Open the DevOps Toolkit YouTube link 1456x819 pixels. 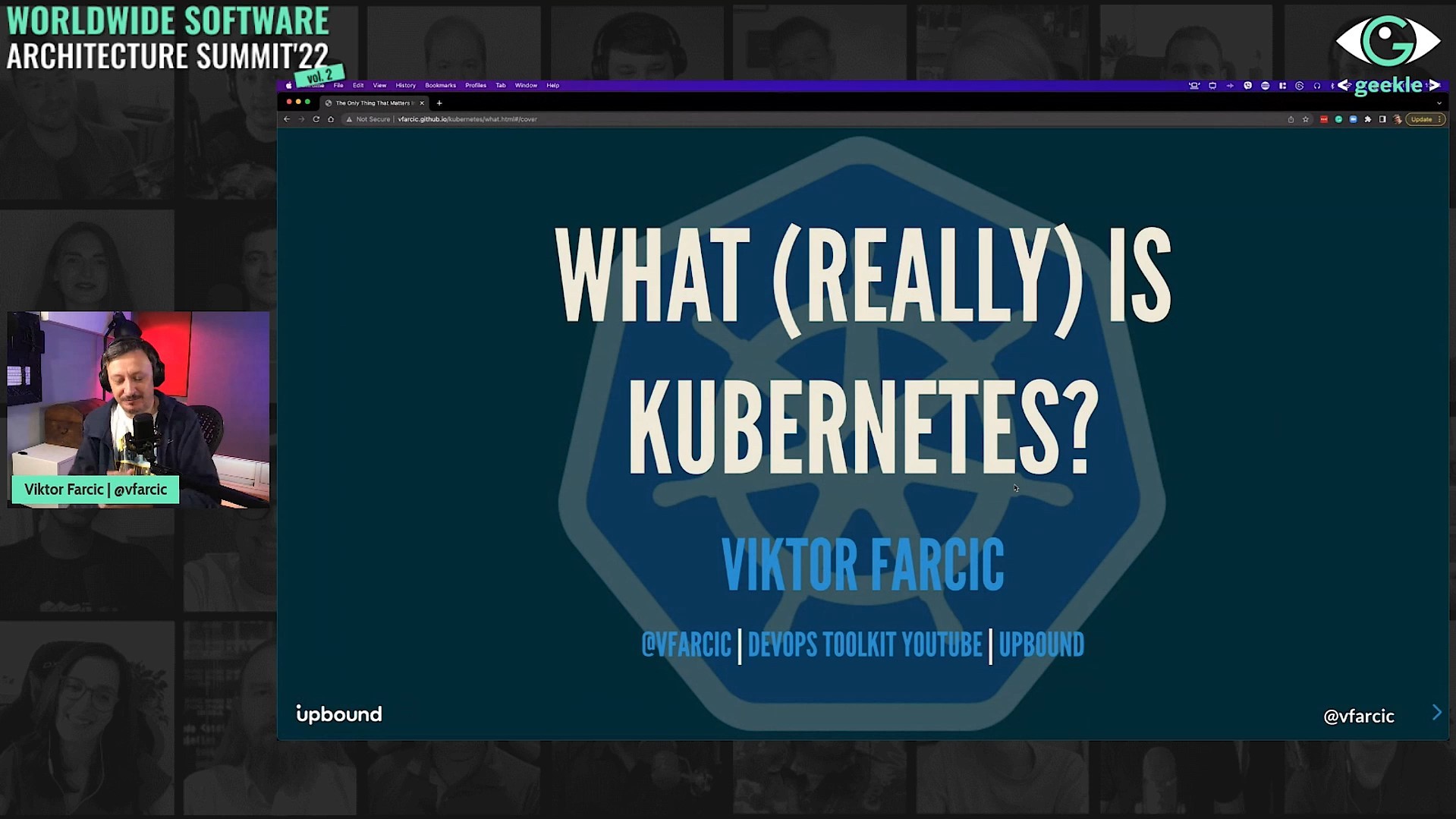[x=865, y=645]
